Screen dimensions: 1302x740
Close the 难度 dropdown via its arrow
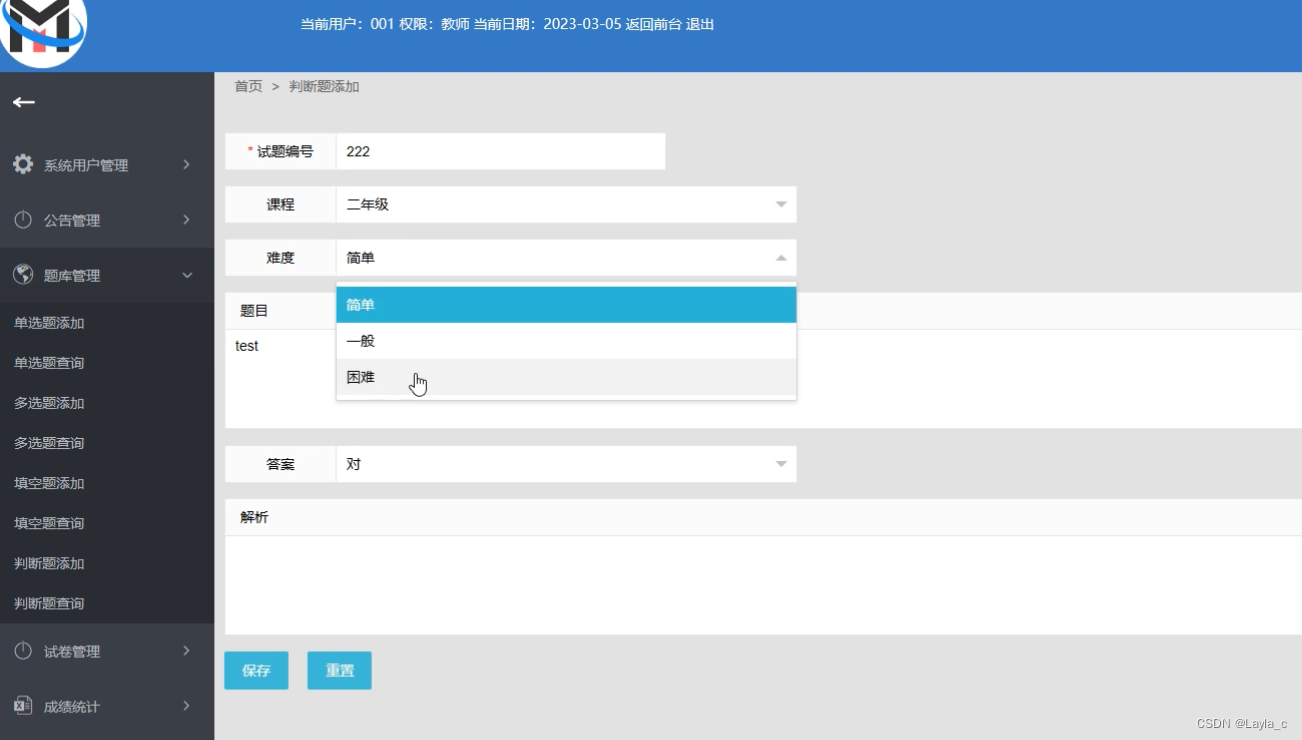coord(781,258)
